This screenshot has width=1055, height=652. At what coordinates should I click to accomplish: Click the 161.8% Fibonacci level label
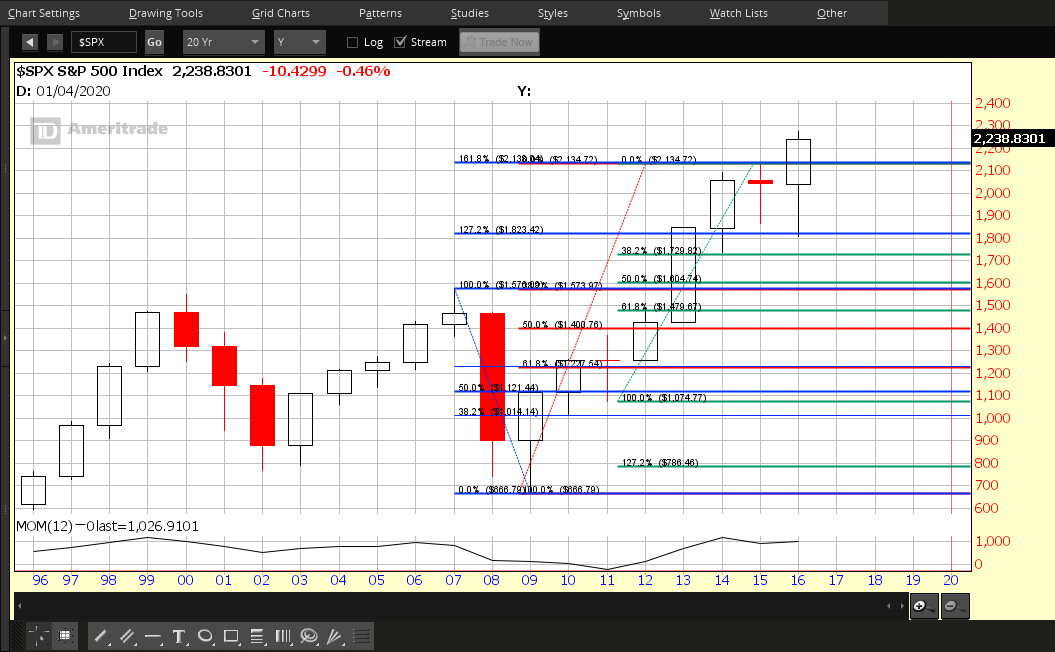[501, 159]
